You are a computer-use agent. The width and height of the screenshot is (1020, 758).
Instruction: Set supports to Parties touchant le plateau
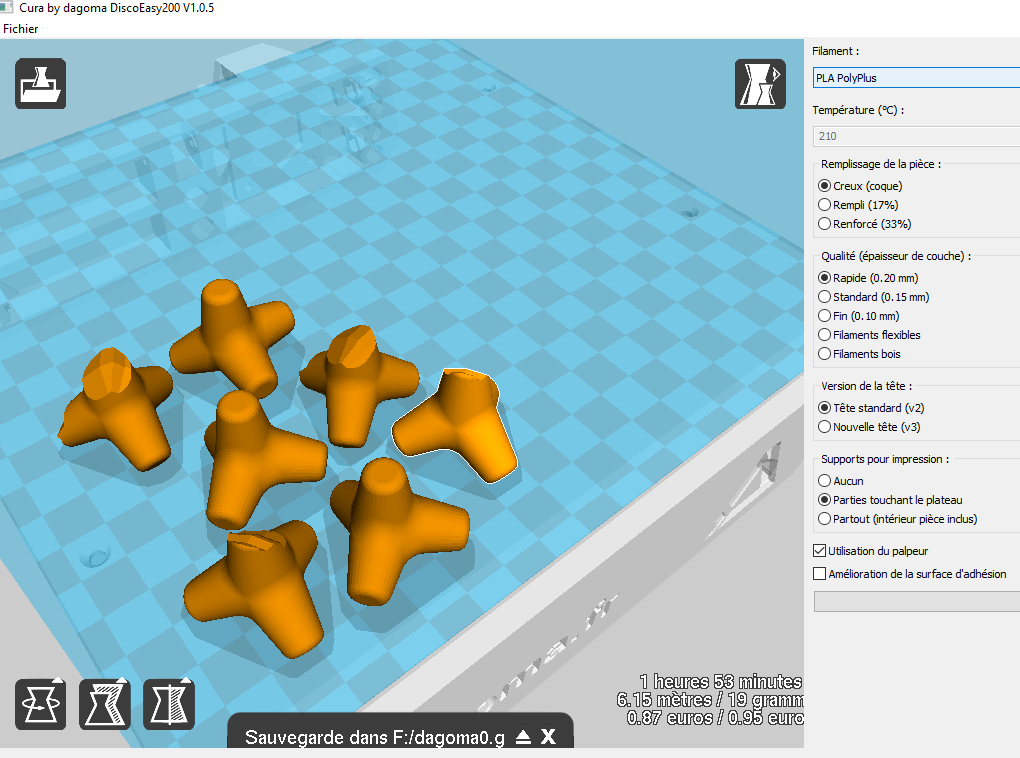pyautogui.click(x=890, y=500)
